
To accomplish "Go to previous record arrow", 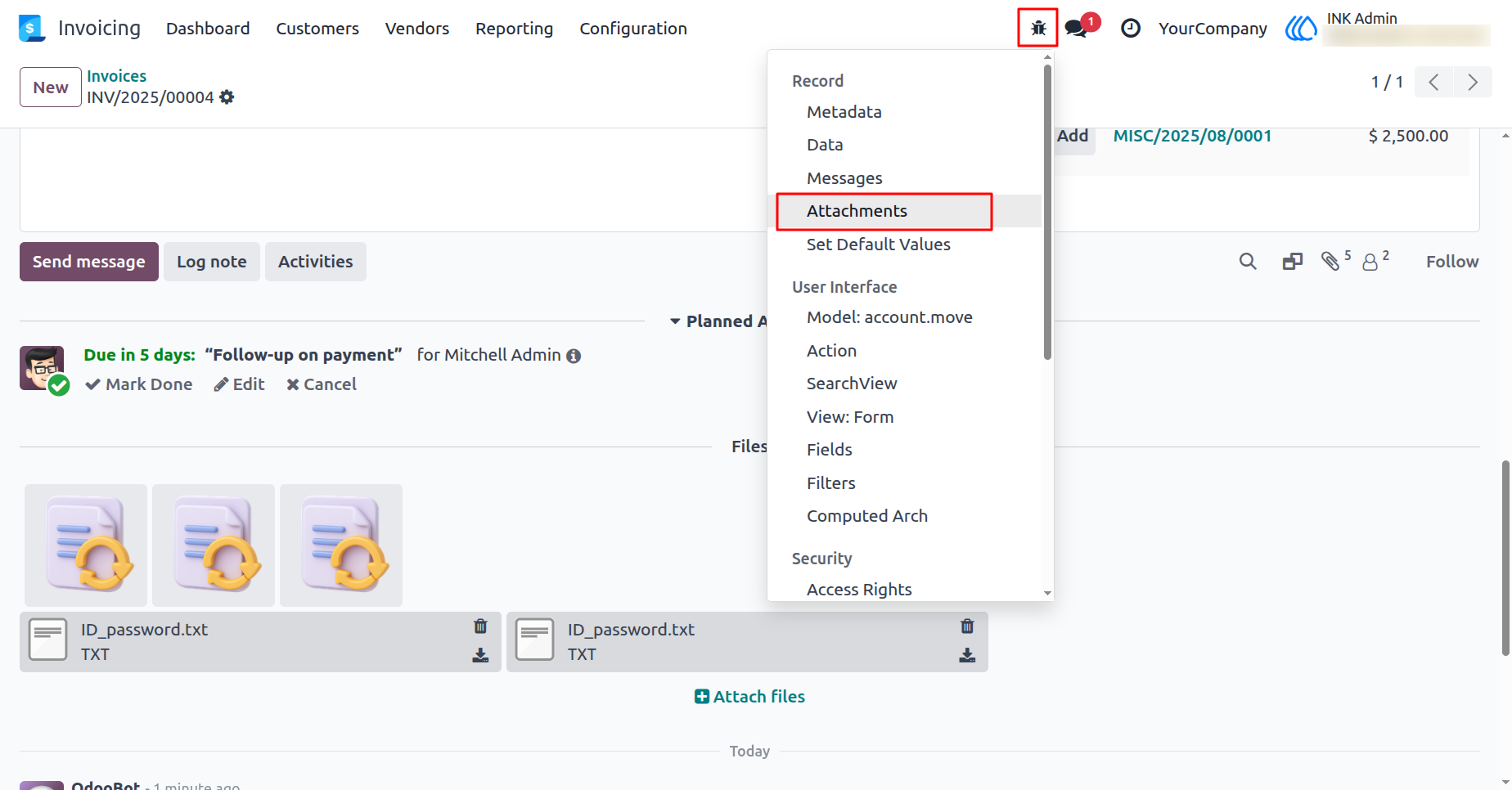I will pyautogui.click(x=1433, y=83).
